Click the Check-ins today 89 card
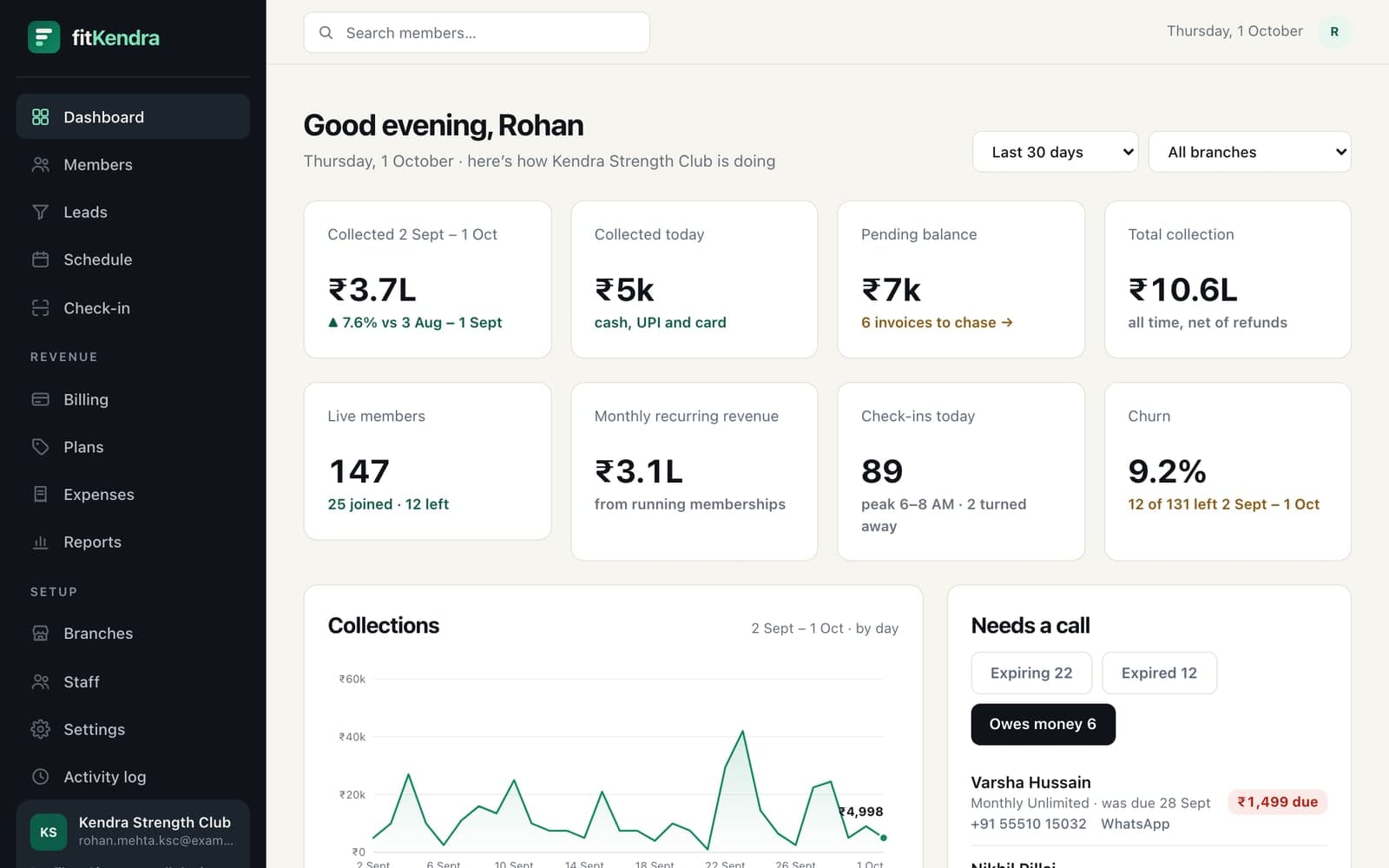This screenshot has height=868, width=1389. pyautogui.click(x=961, y=471)
